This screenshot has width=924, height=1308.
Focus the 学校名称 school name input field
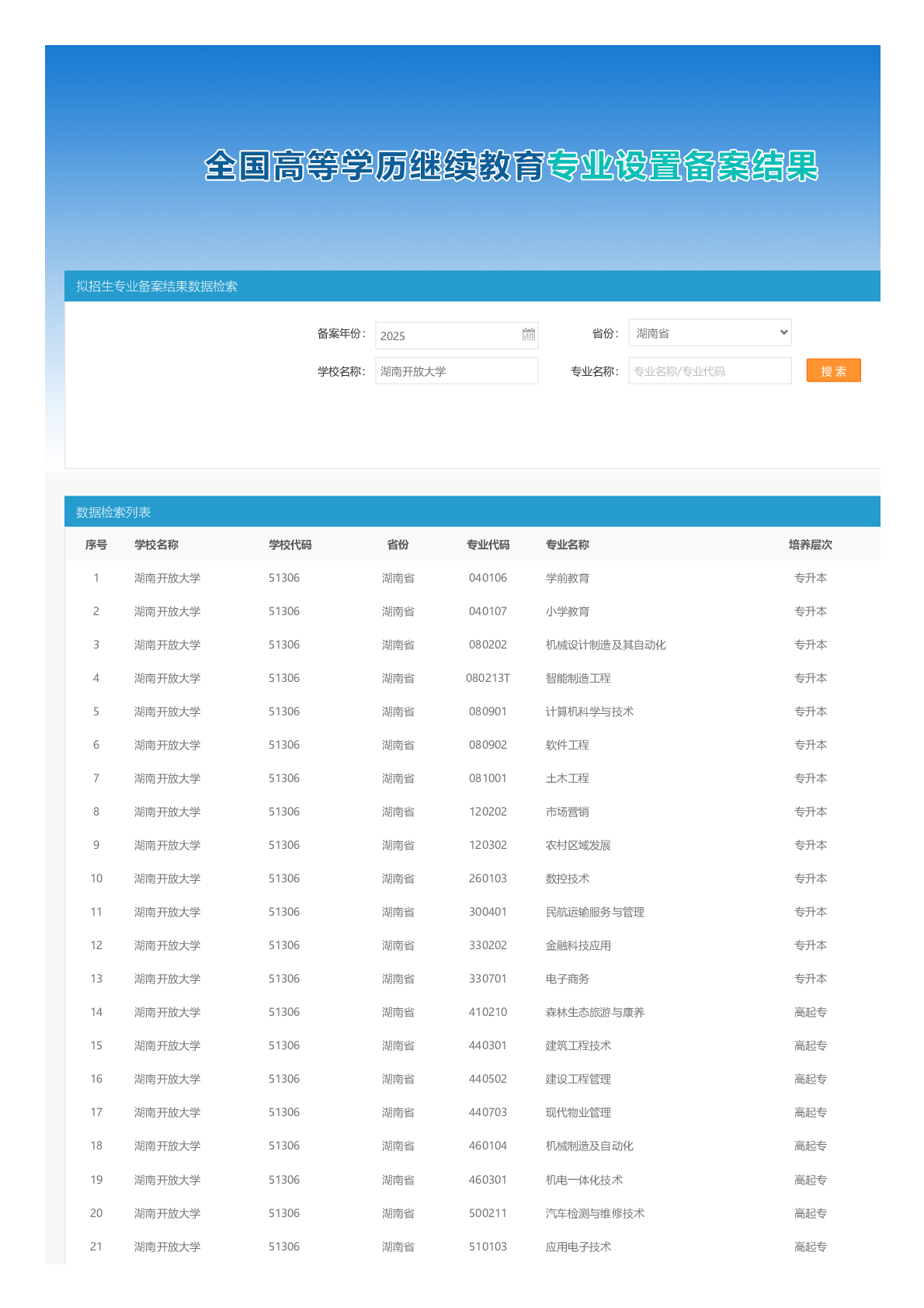click(x=456, y=371)
